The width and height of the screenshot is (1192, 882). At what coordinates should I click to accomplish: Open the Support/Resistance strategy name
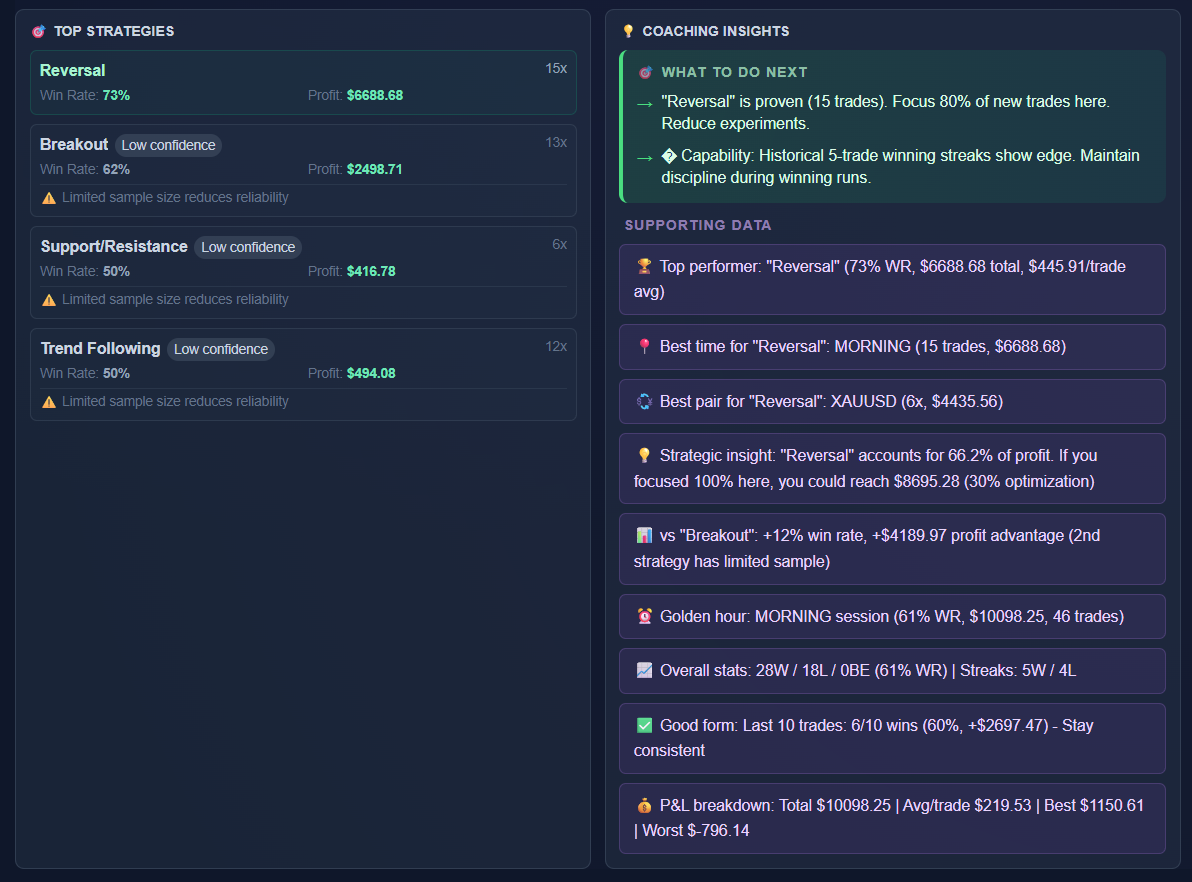tap(114, 247)
